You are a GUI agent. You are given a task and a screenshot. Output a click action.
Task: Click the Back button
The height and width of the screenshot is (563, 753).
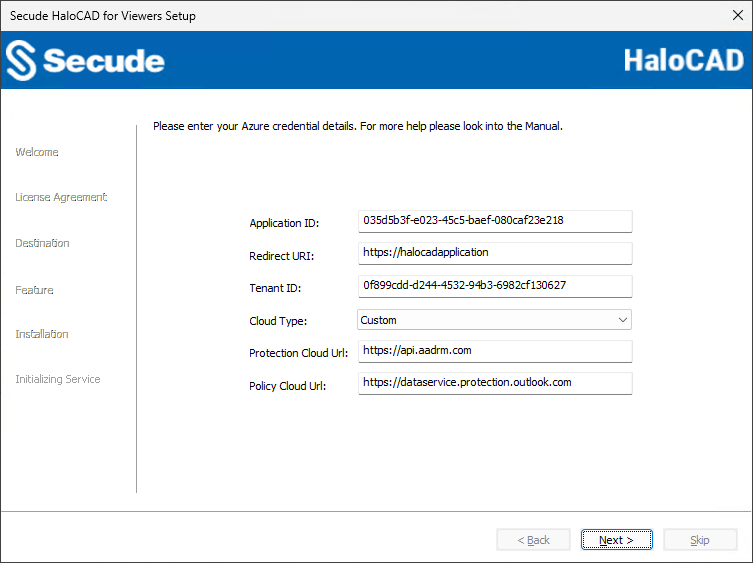point(533,540)
